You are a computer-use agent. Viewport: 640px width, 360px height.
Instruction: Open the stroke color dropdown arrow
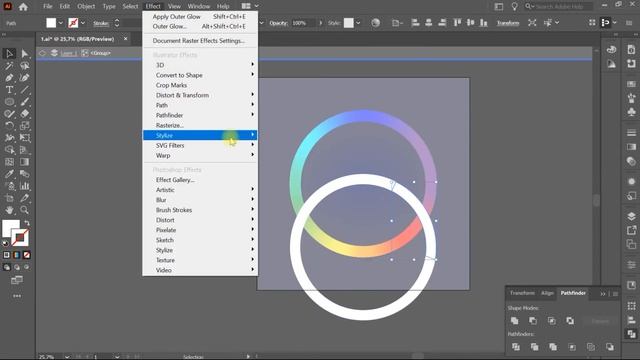(83, 23)
